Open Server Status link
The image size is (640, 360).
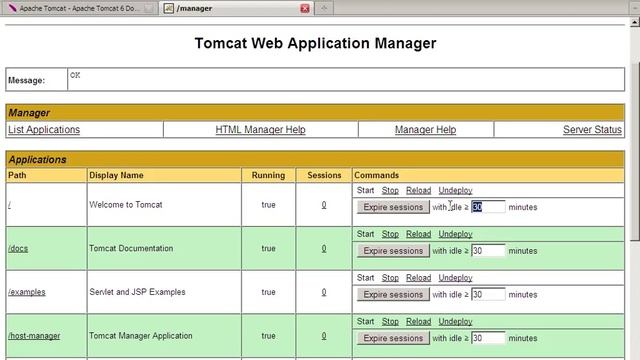click(592, 130)
